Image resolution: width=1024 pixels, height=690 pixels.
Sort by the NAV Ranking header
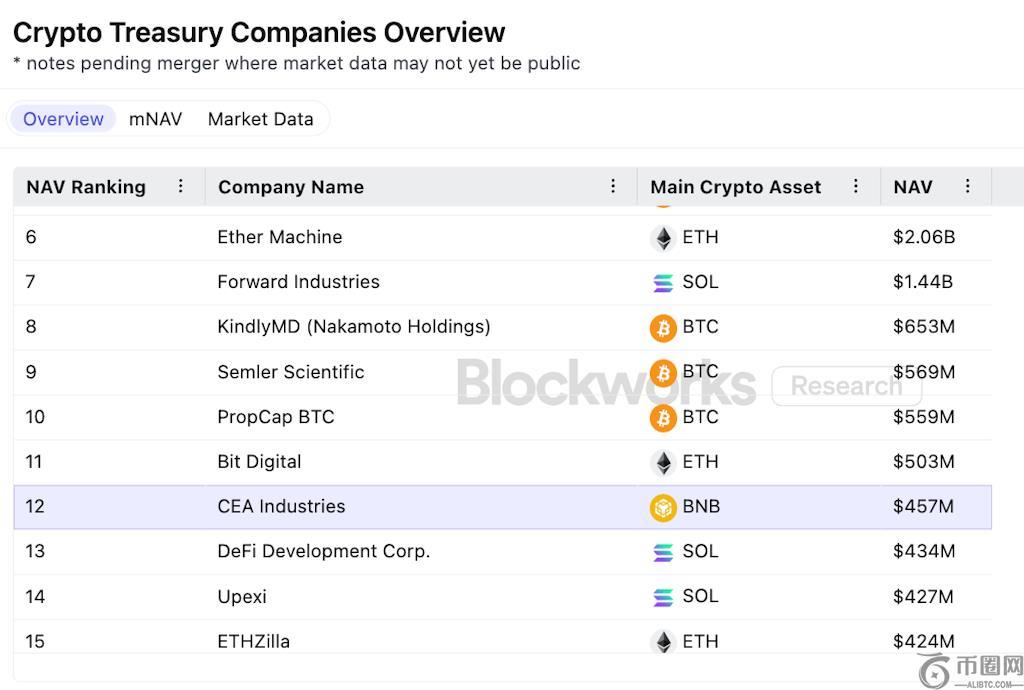(x=86, y=187)
